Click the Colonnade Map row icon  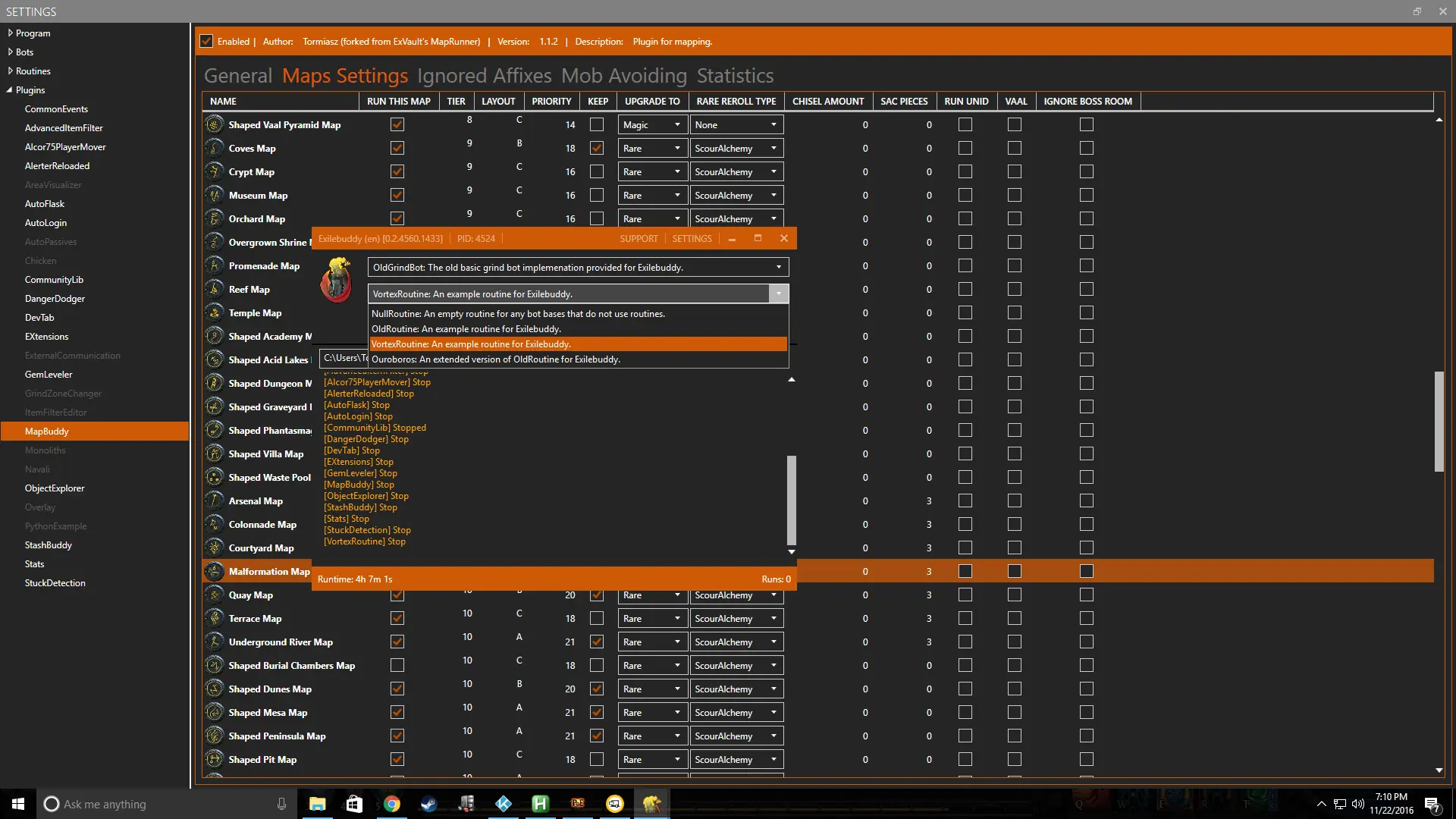[x=215, y=524]
